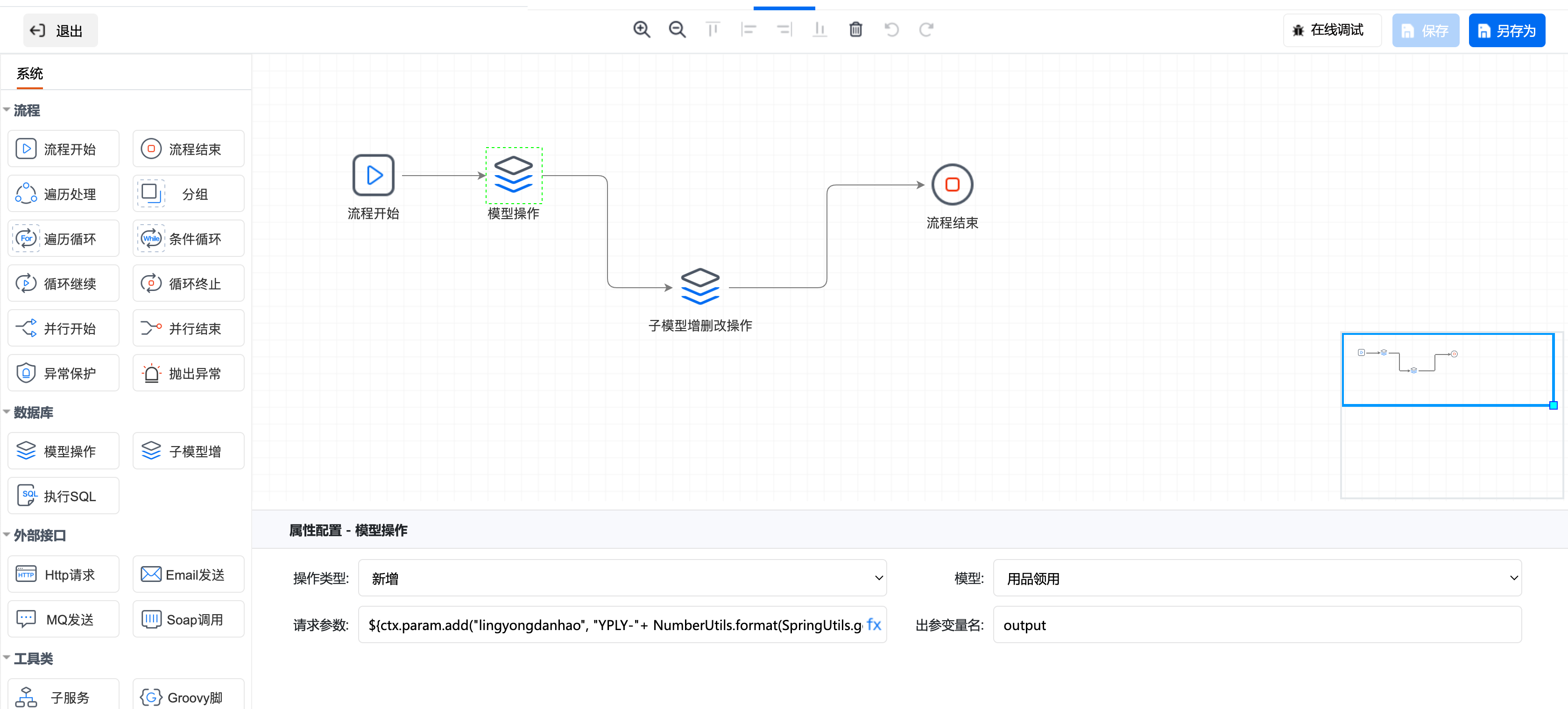Select the 抛出异常 alarm component
The width and height of the screenshot is (1568, 709).
(188, 373)
